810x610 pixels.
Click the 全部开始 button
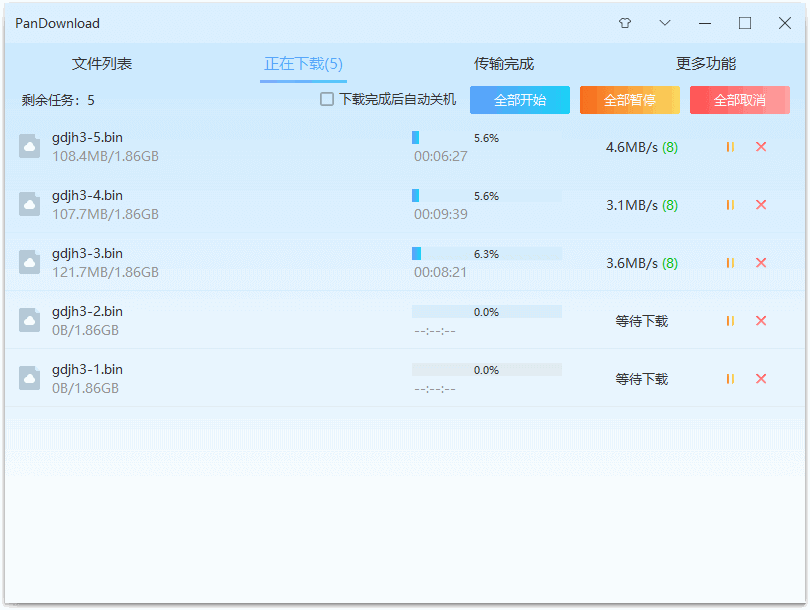point(520,100)
